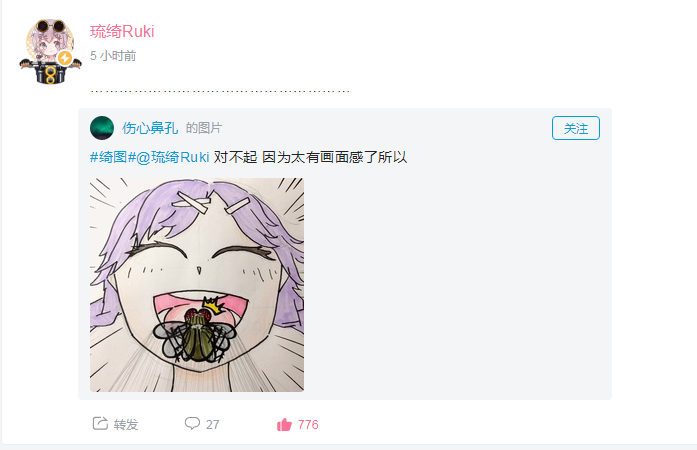Click the 776 like count
Image resolution: width=697 pixels, height=450 pixels.
coord(308,425)
